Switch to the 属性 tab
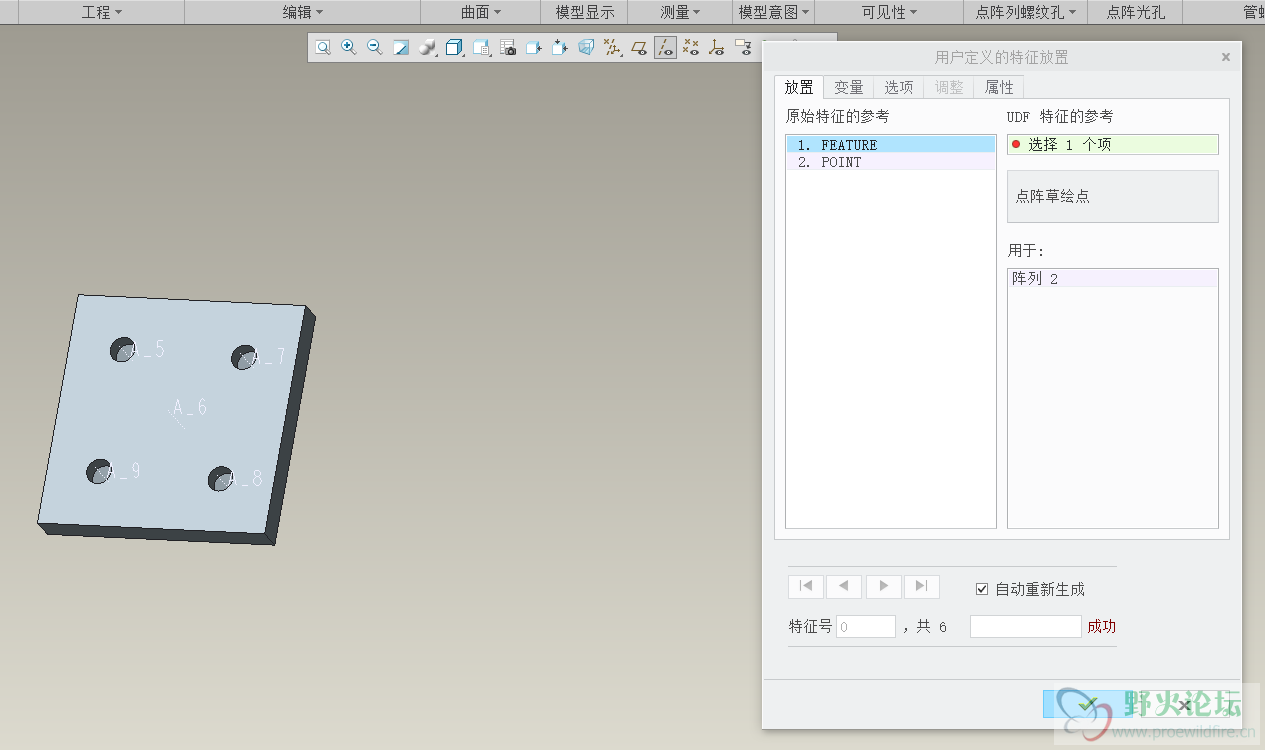The height and width of the screenshot is (750, 1265). point(999,87)
